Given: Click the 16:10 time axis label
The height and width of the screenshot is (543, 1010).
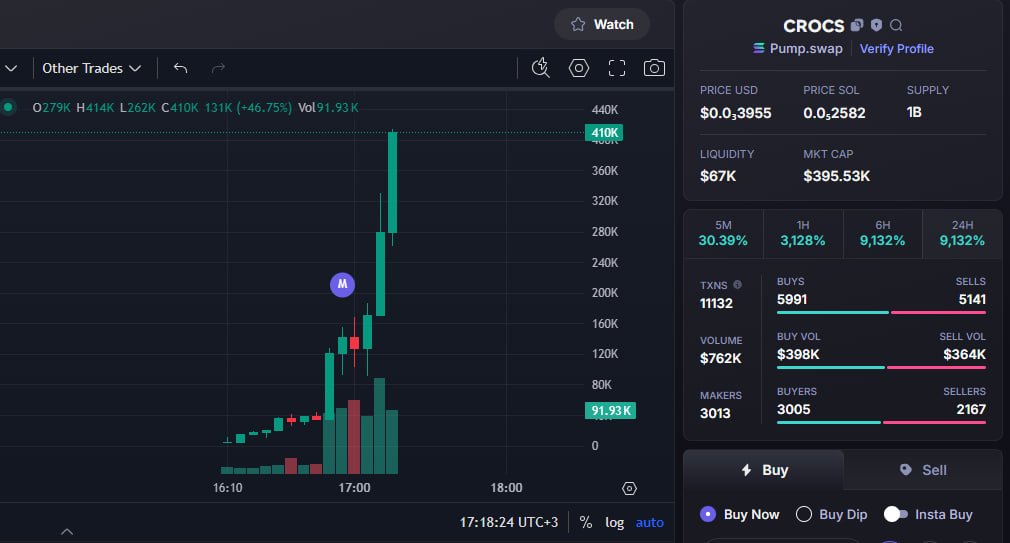Looking at the screenshot, I should coord(227,488).
